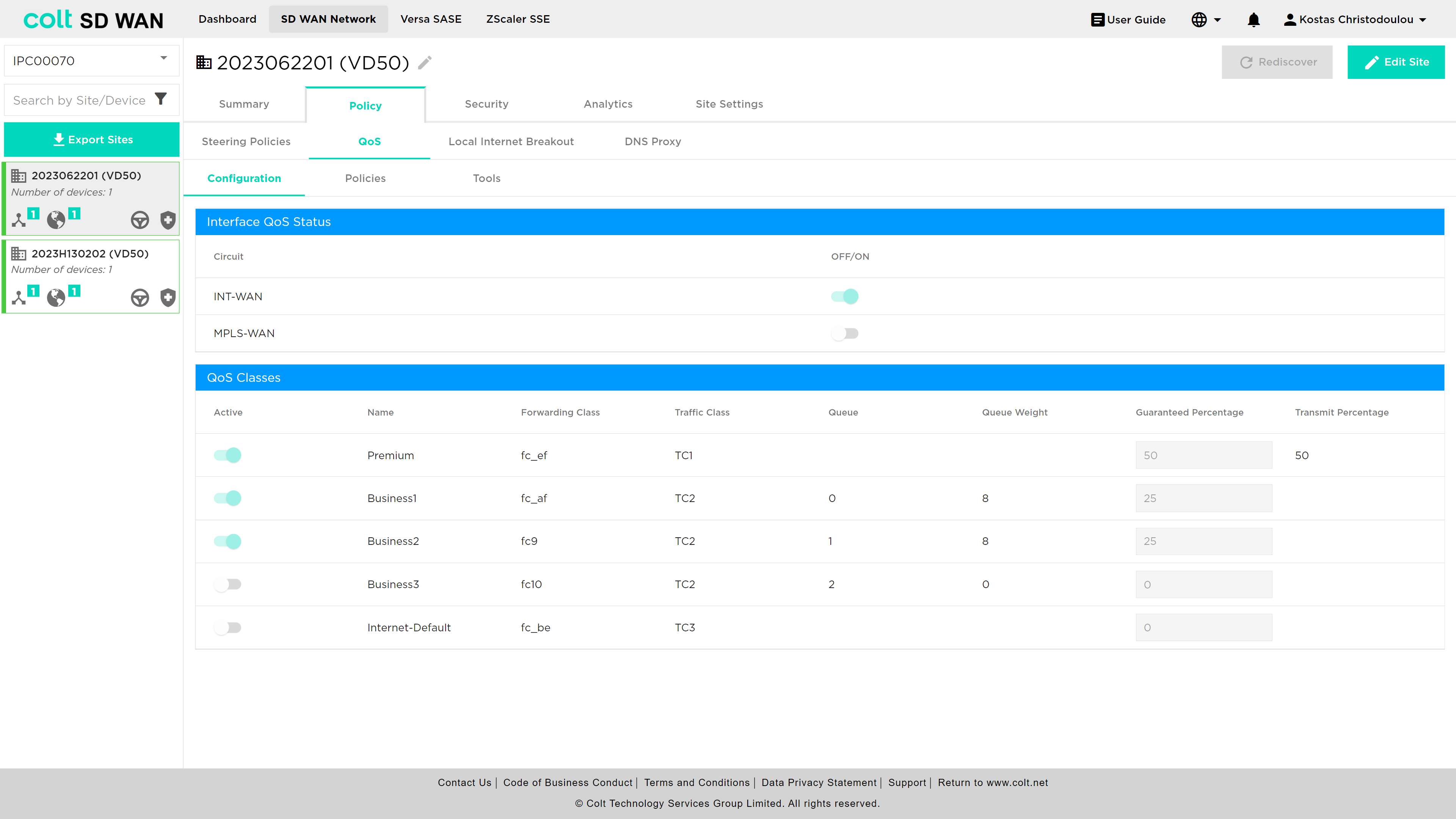This screenshot has width=1456, height=819.
Task: Open the User Guide
Action: click(1128, 20)
